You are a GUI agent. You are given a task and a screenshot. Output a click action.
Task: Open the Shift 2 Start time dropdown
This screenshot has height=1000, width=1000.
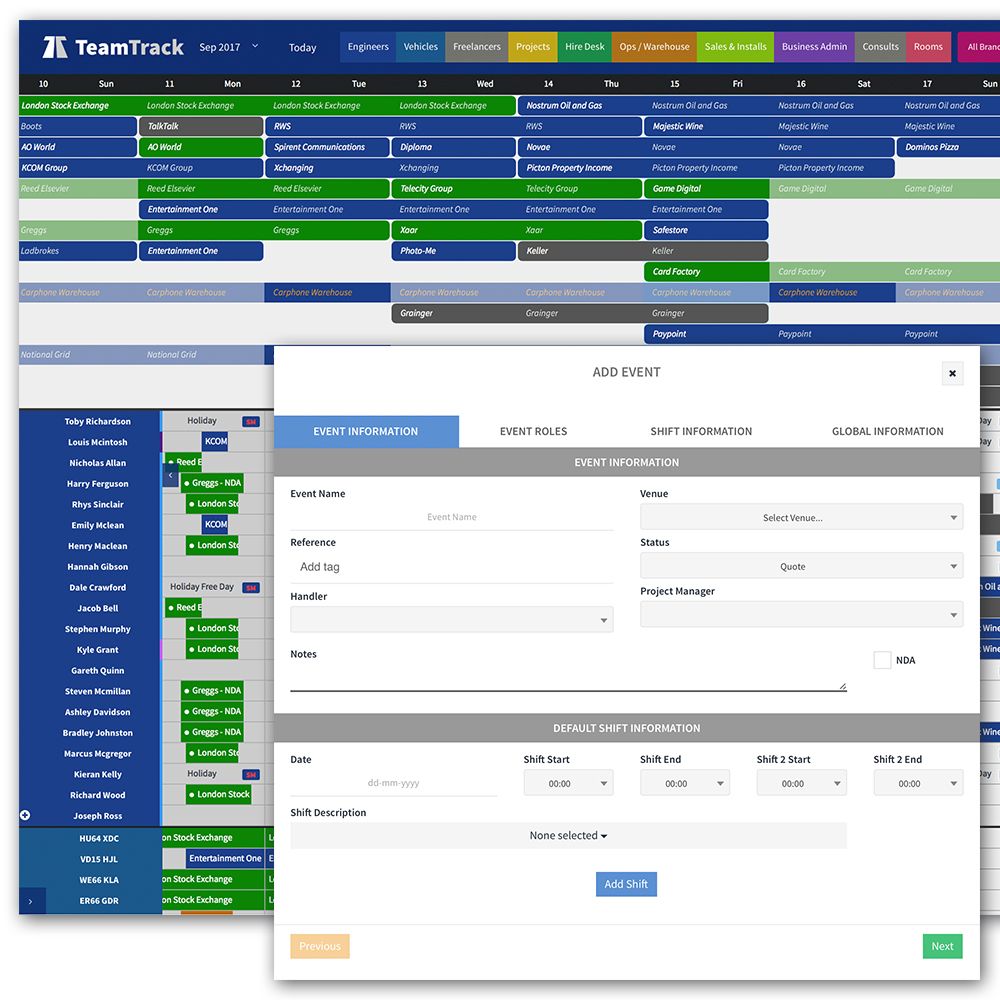802,783
